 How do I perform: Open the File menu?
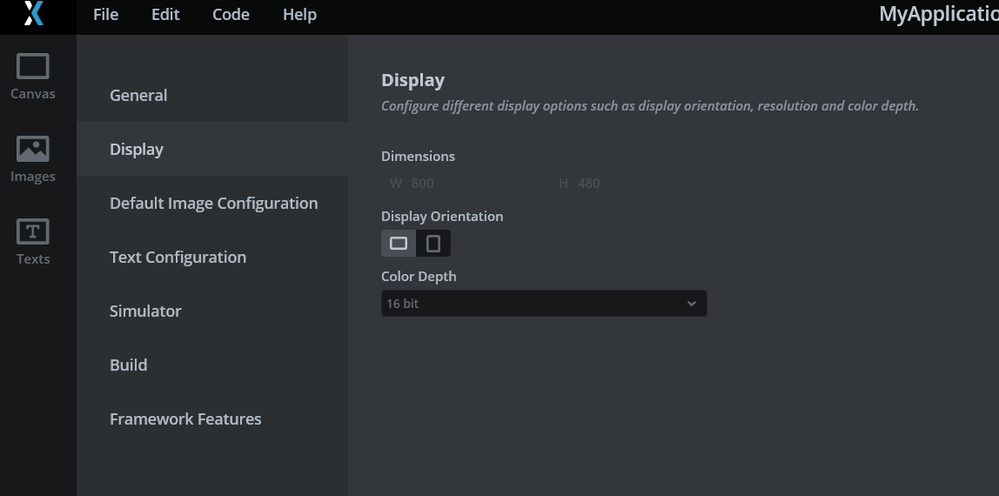[106, 14]
